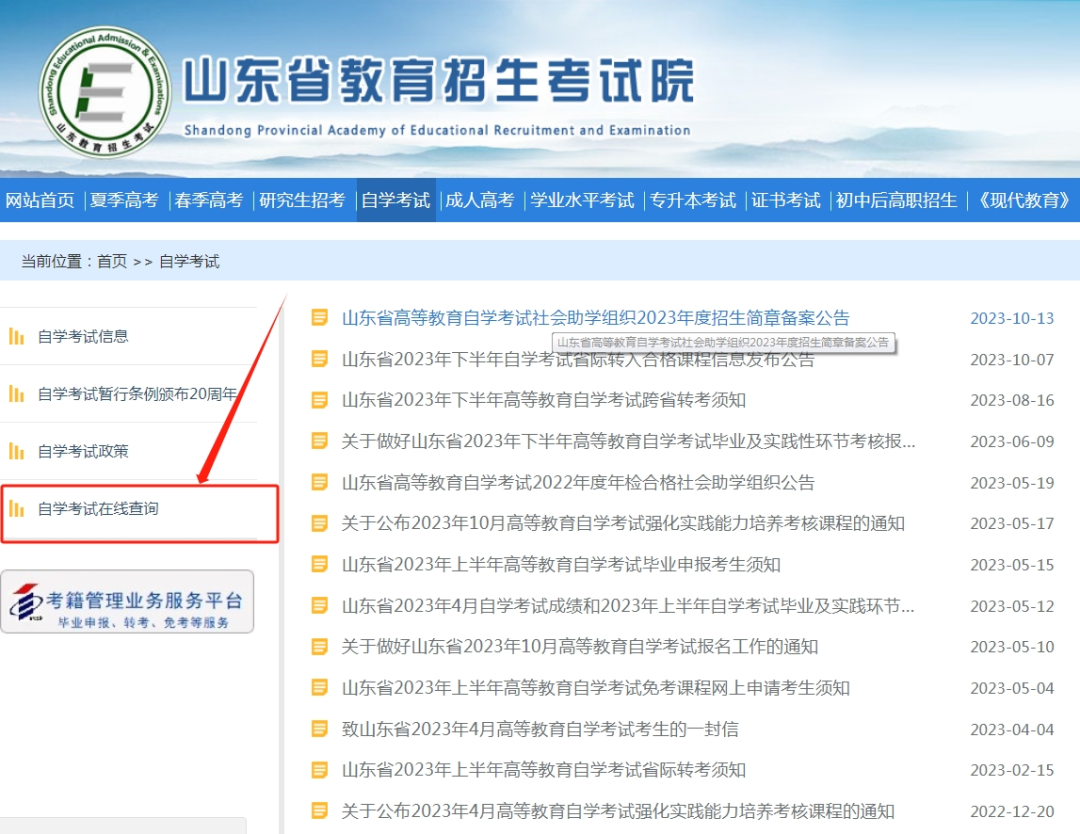Select the 自学考试 navigation tab
This screenshot has height=834, width=1080.
point(396,200)
